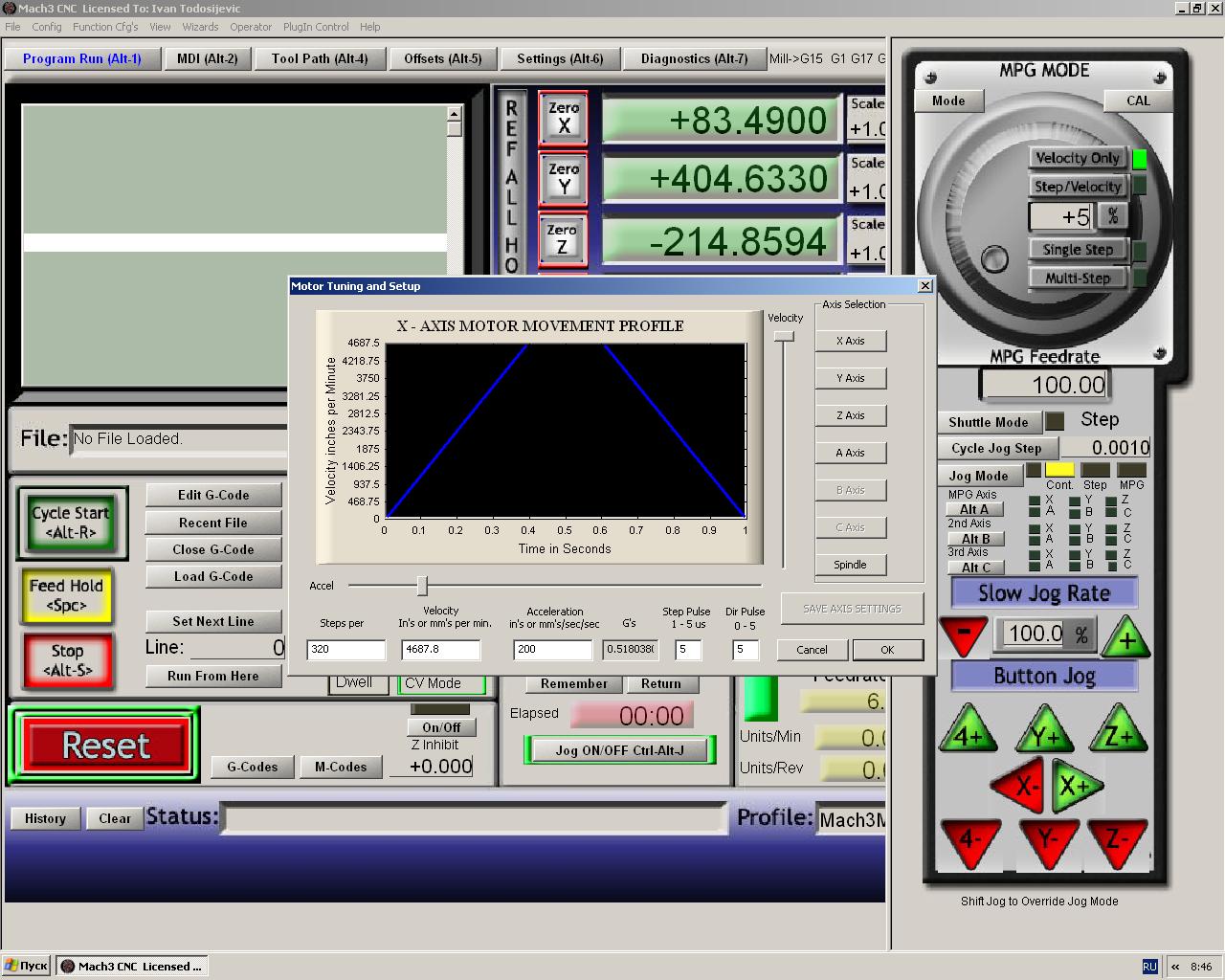Switch to Tool Path (Alt-4) tab
Viewport: 1225px width, 980px height.
(x=320, y=58)
